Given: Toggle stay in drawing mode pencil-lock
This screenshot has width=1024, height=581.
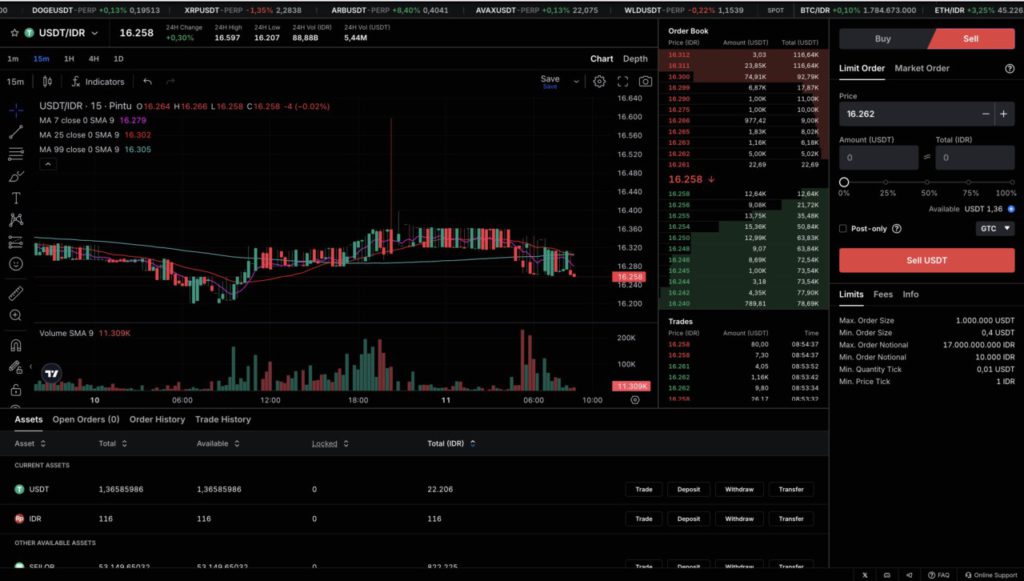Looking at the screenshot, I should 16,368.
